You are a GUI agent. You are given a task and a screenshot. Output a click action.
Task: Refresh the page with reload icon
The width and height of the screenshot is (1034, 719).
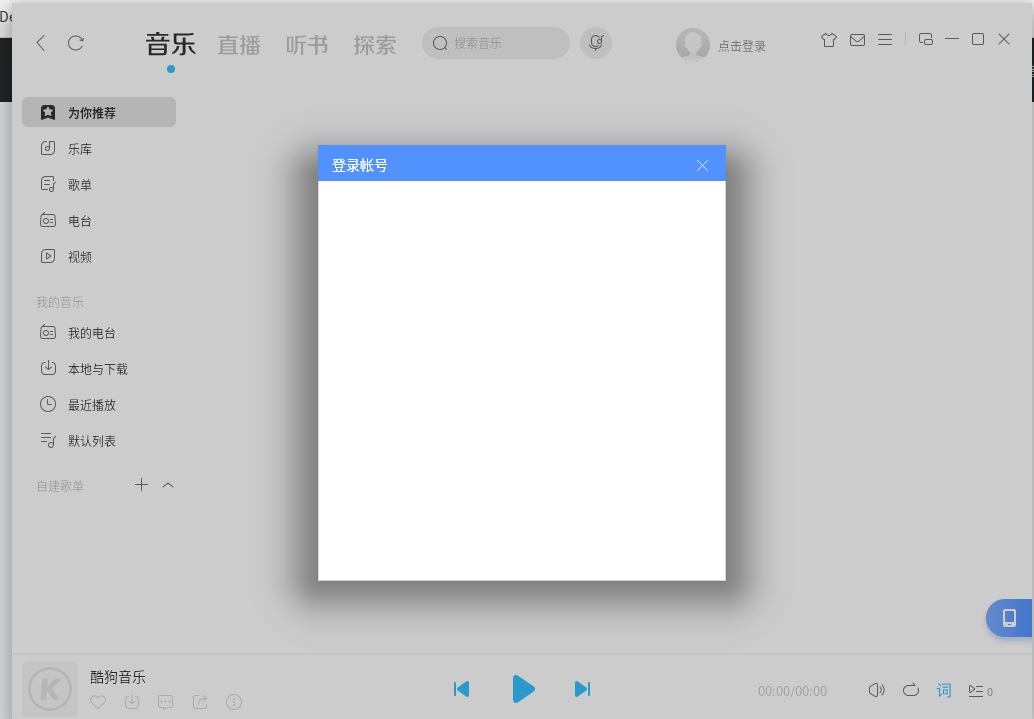click(76, 43)
